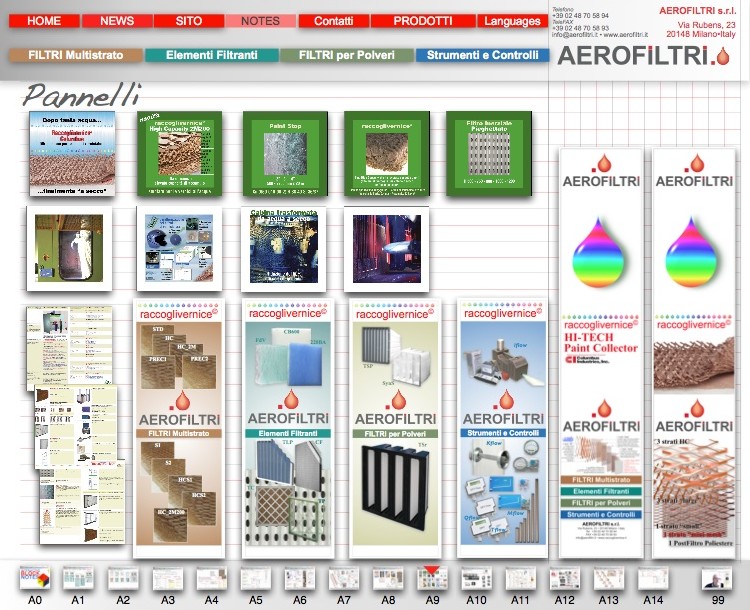Jump to page A6 thumbnail
This screenshot has height=610, width=750.
click(x=299, y=578)
